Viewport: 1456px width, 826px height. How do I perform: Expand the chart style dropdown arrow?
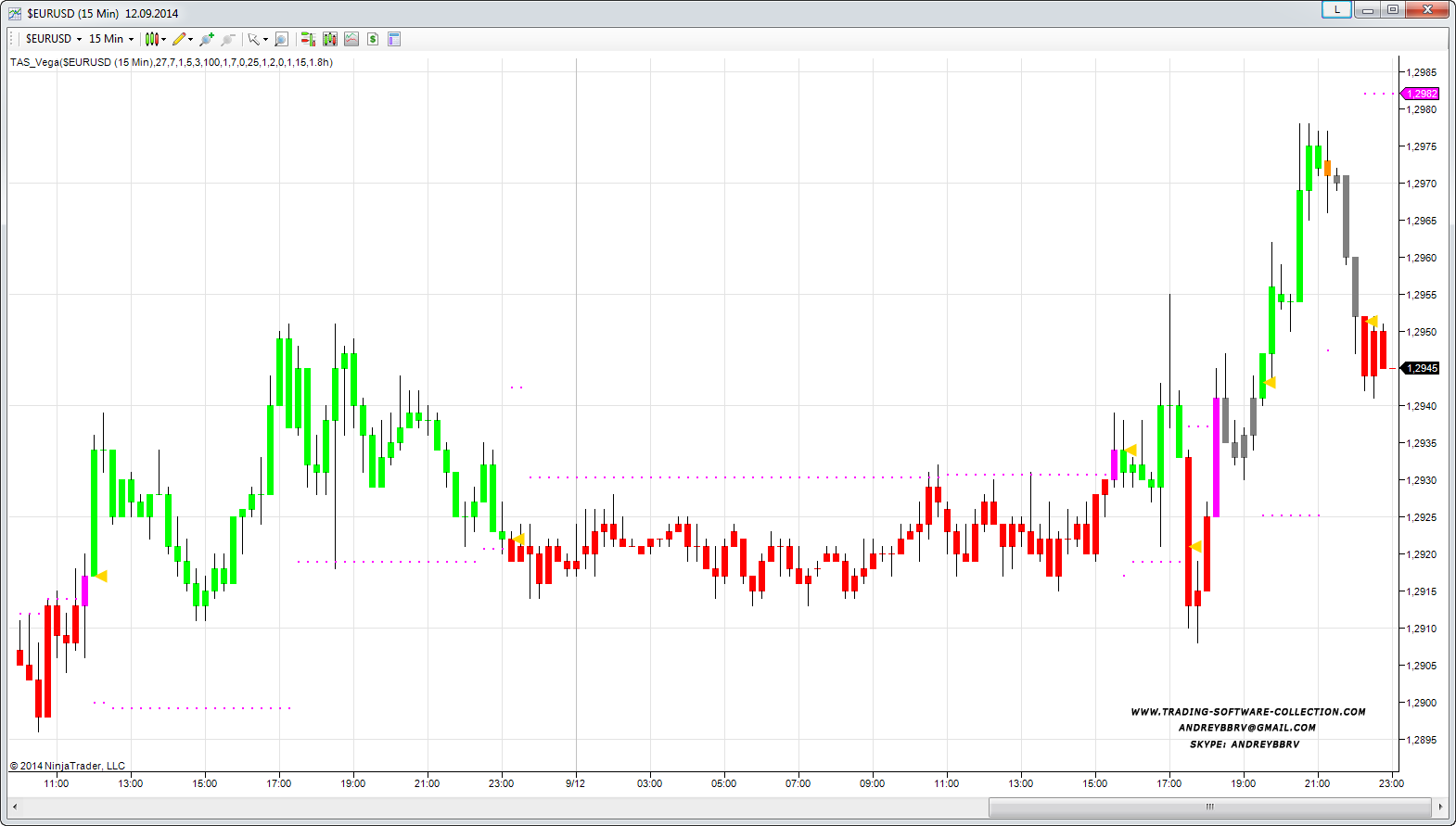pos(164,39)
